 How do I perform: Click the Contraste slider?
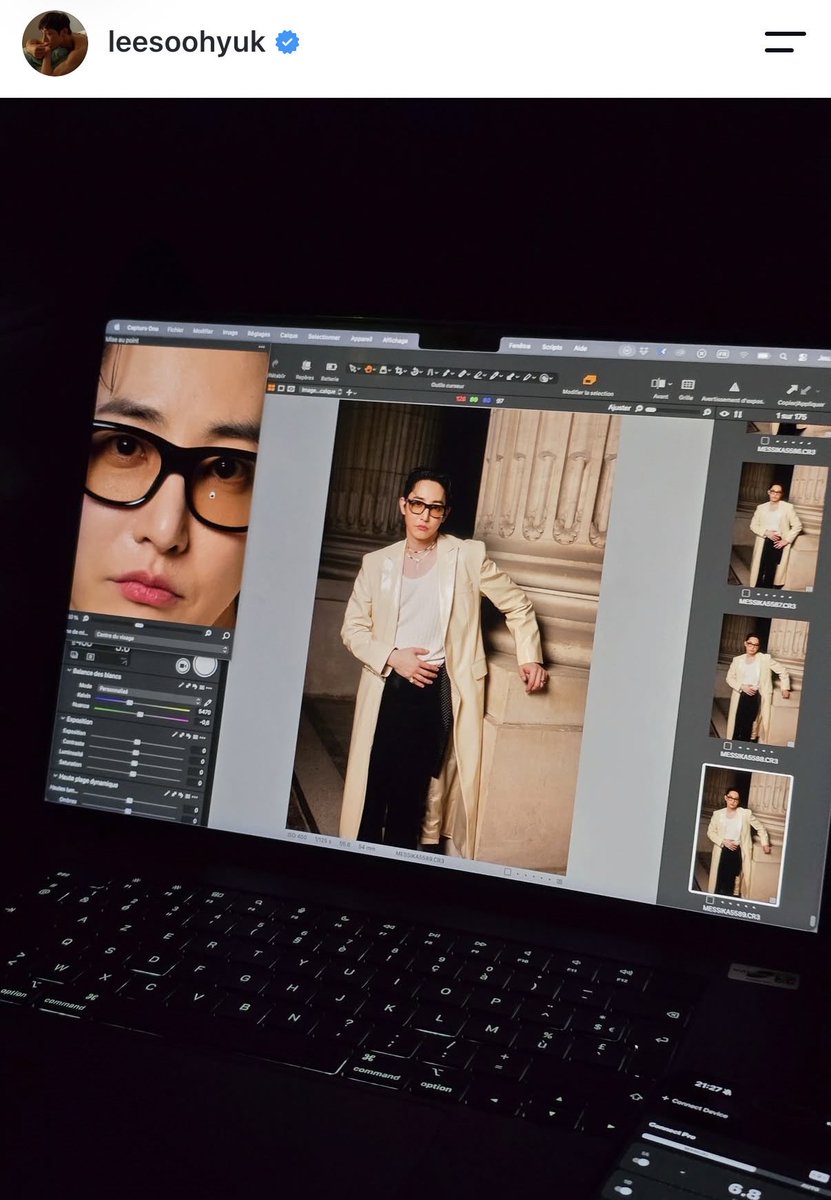click(136, 752)
